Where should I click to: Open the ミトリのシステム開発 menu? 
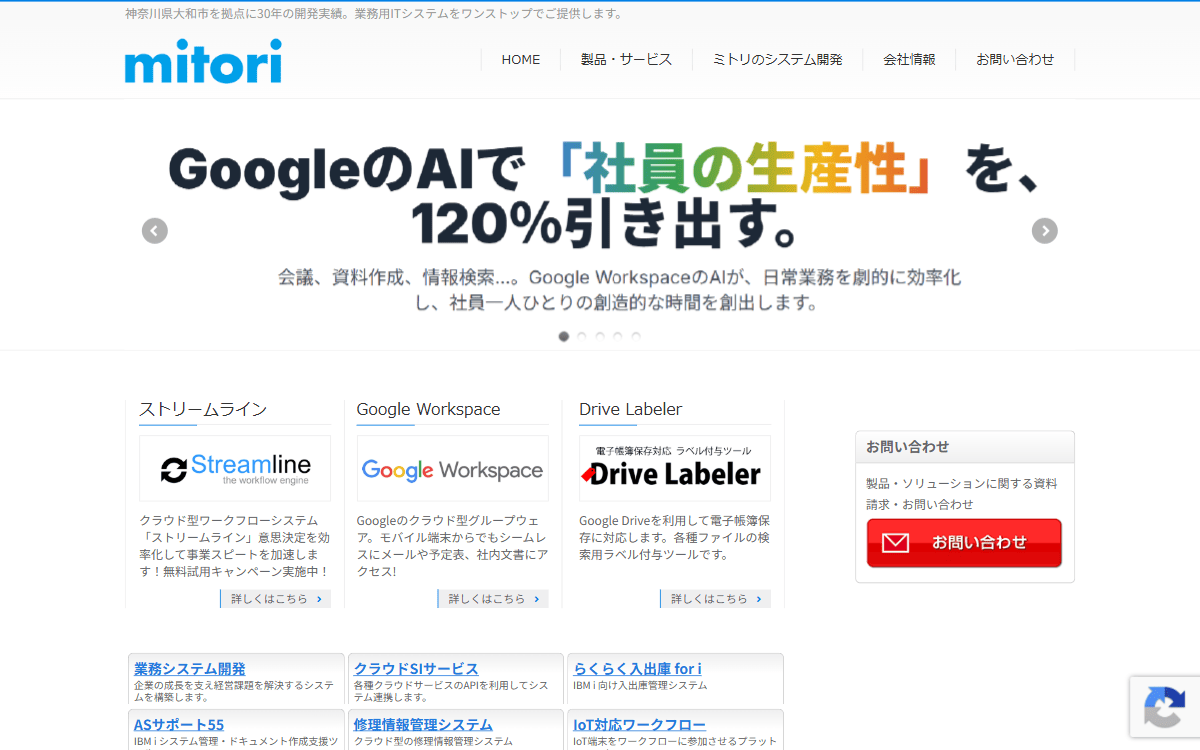tap(778, 60)
